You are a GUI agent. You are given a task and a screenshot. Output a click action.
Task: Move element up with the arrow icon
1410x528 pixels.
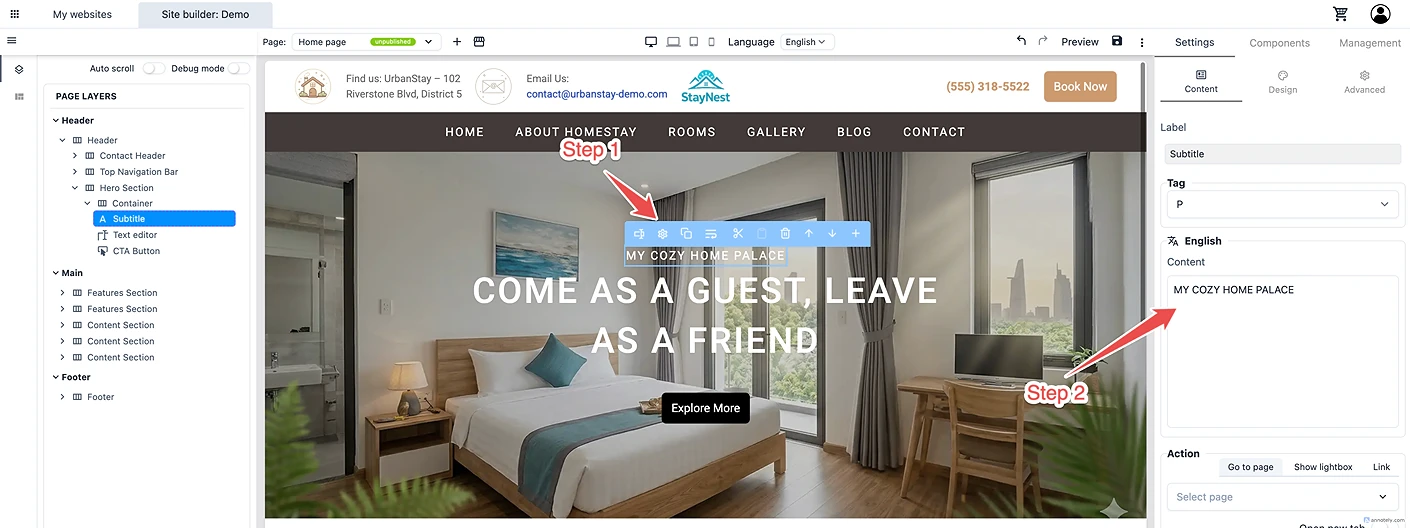[x=809, y=234]
